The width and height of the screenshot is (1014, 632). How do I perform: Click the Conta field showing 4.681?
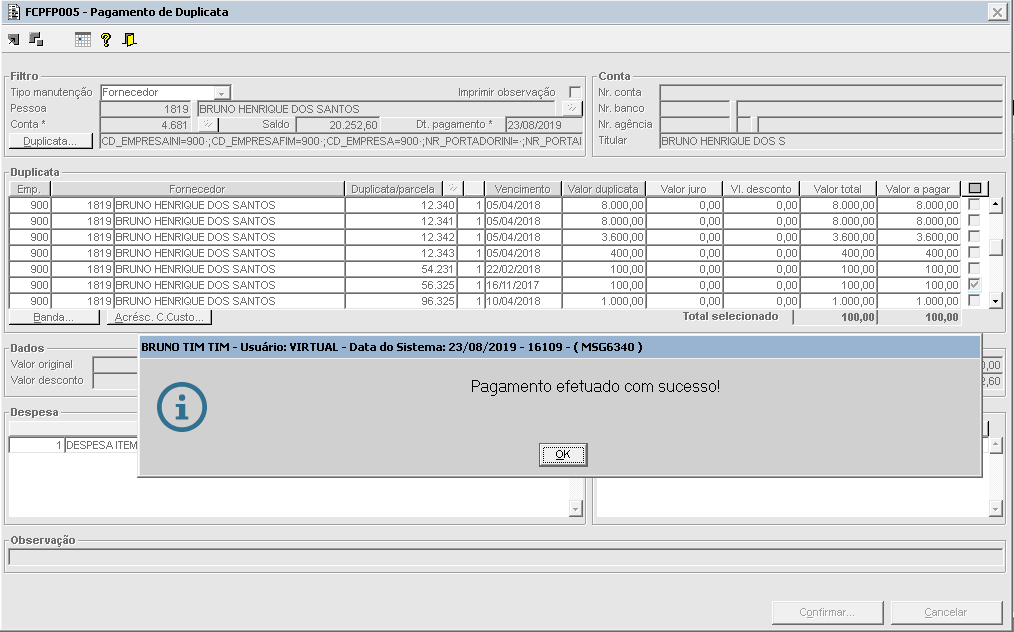tap(146, 125)
